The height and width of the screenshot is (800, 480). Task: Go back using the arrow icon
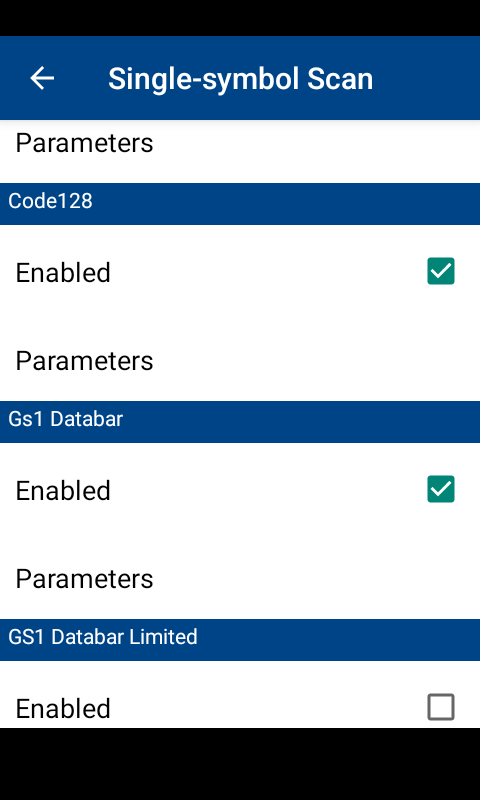pyautogui.click(x=42, y=78)
